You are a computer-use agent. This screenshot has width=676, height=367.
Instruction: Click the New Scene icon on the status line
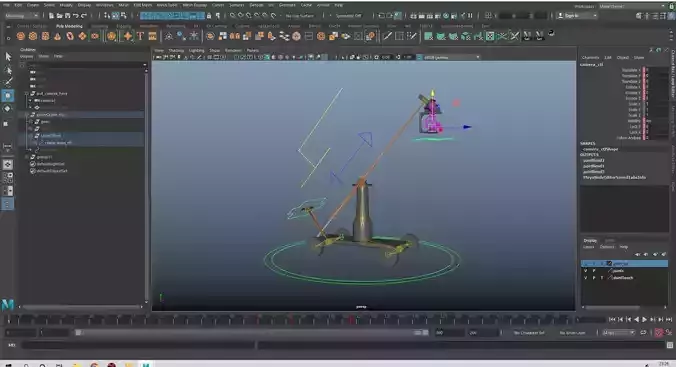pos(51,16)
